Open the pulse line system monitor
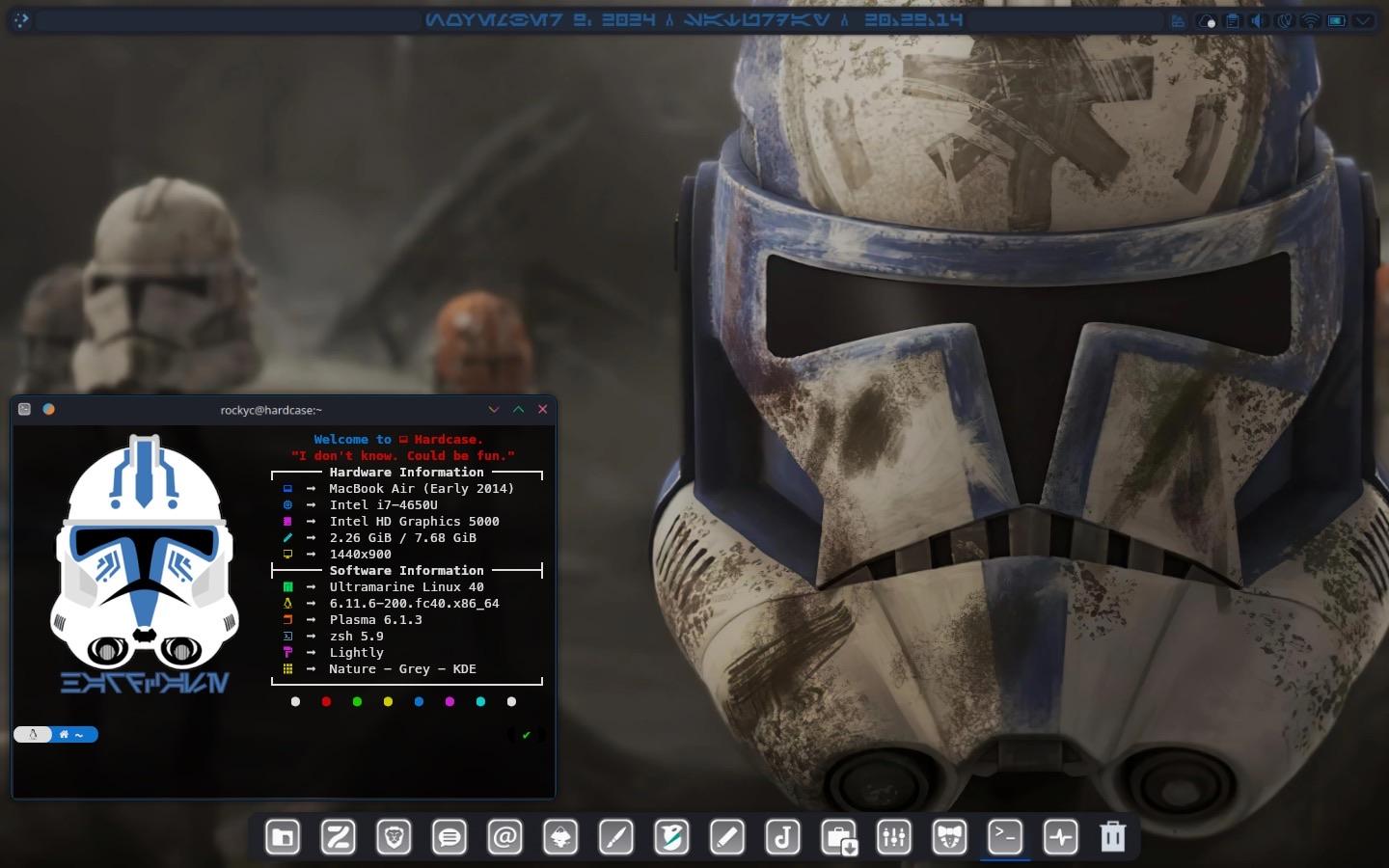The width and height of the screenshot is (1389, 868). coord(1061,837)
